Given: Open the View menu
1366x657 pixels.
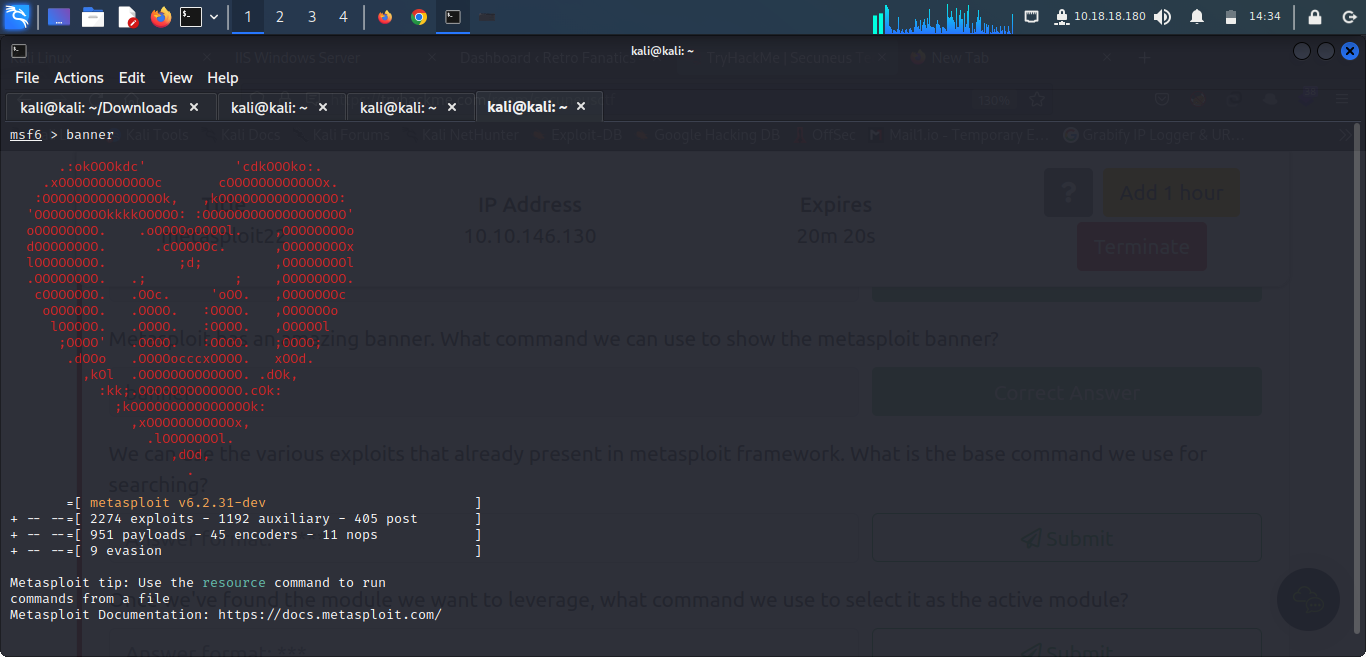Looking at the screenshot, I should [x=176, y=78].
